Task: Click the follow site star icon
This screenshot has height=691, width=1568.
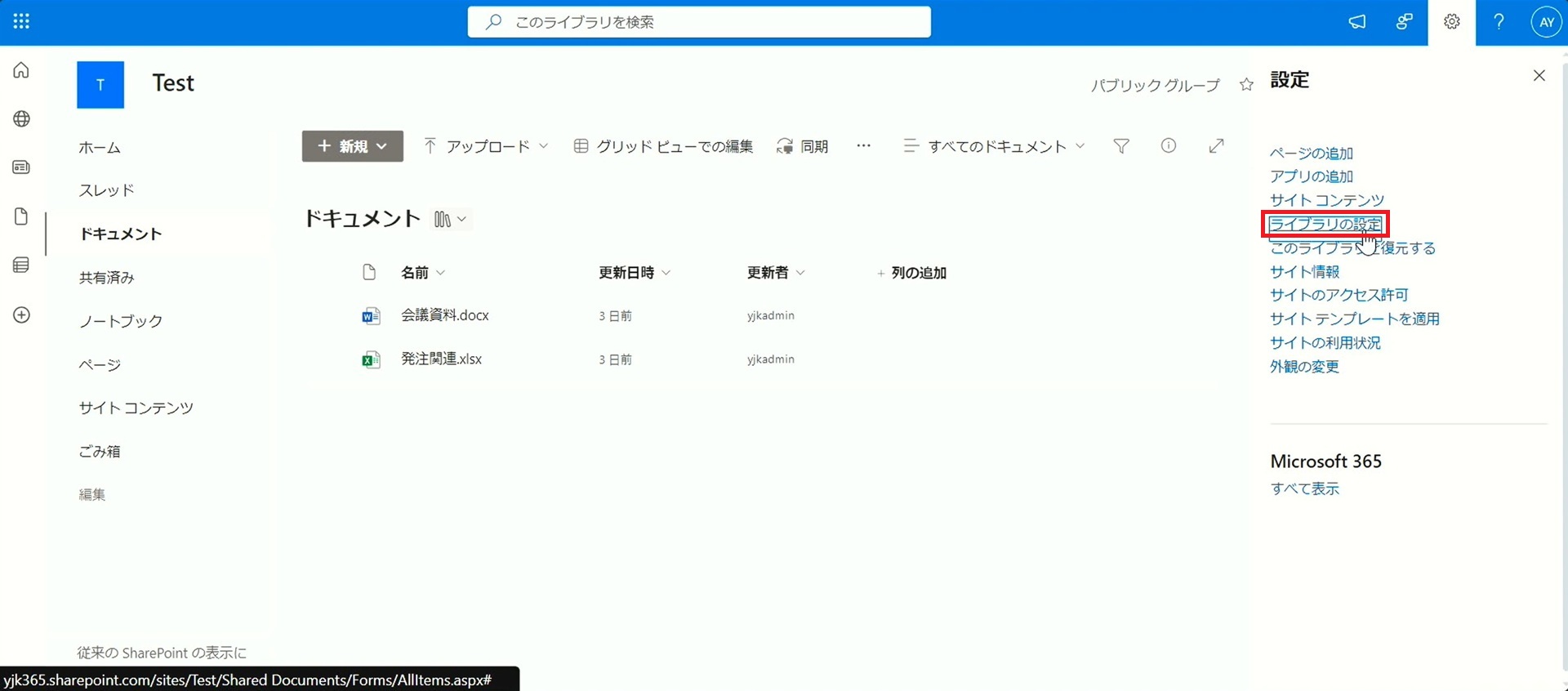Action: pyautogui.click(x=1246, y=85)
